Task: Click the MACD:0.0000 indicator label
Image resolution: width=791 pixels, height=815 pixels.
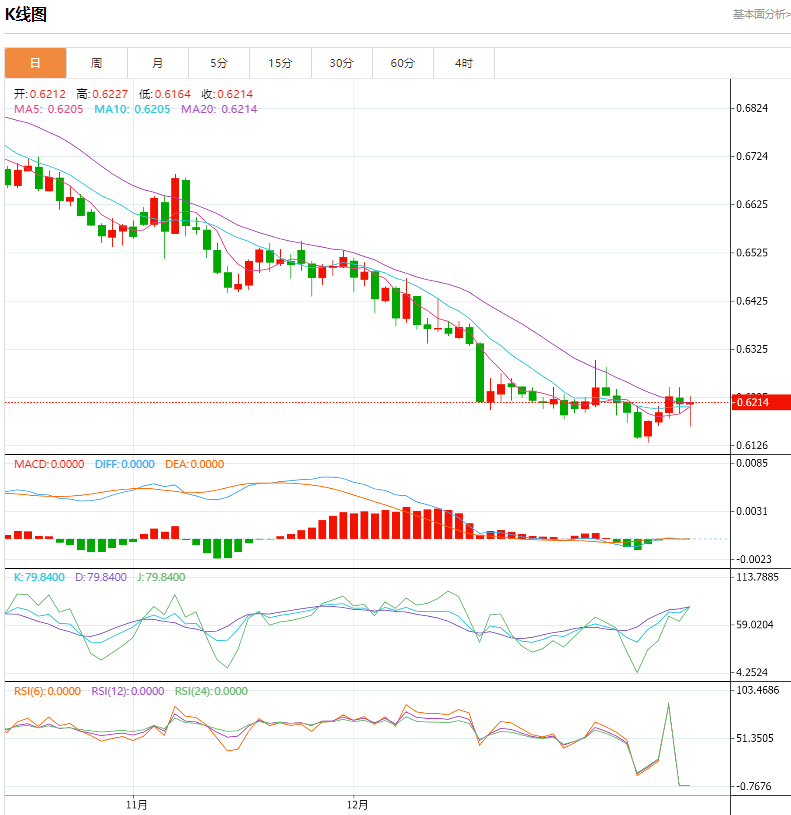Action: tap(49, 464)
